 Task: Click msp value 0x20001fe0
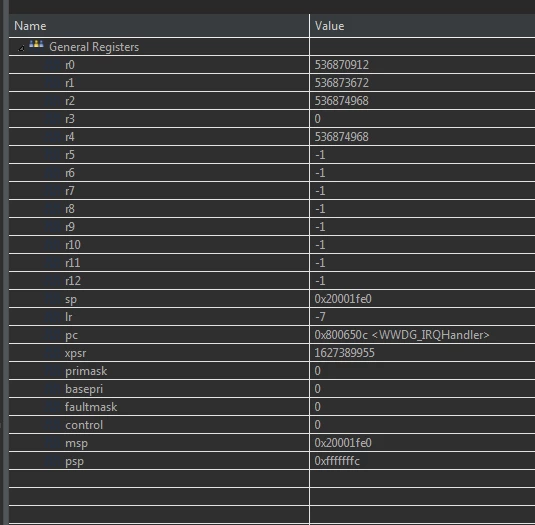(x=343, y=443)
